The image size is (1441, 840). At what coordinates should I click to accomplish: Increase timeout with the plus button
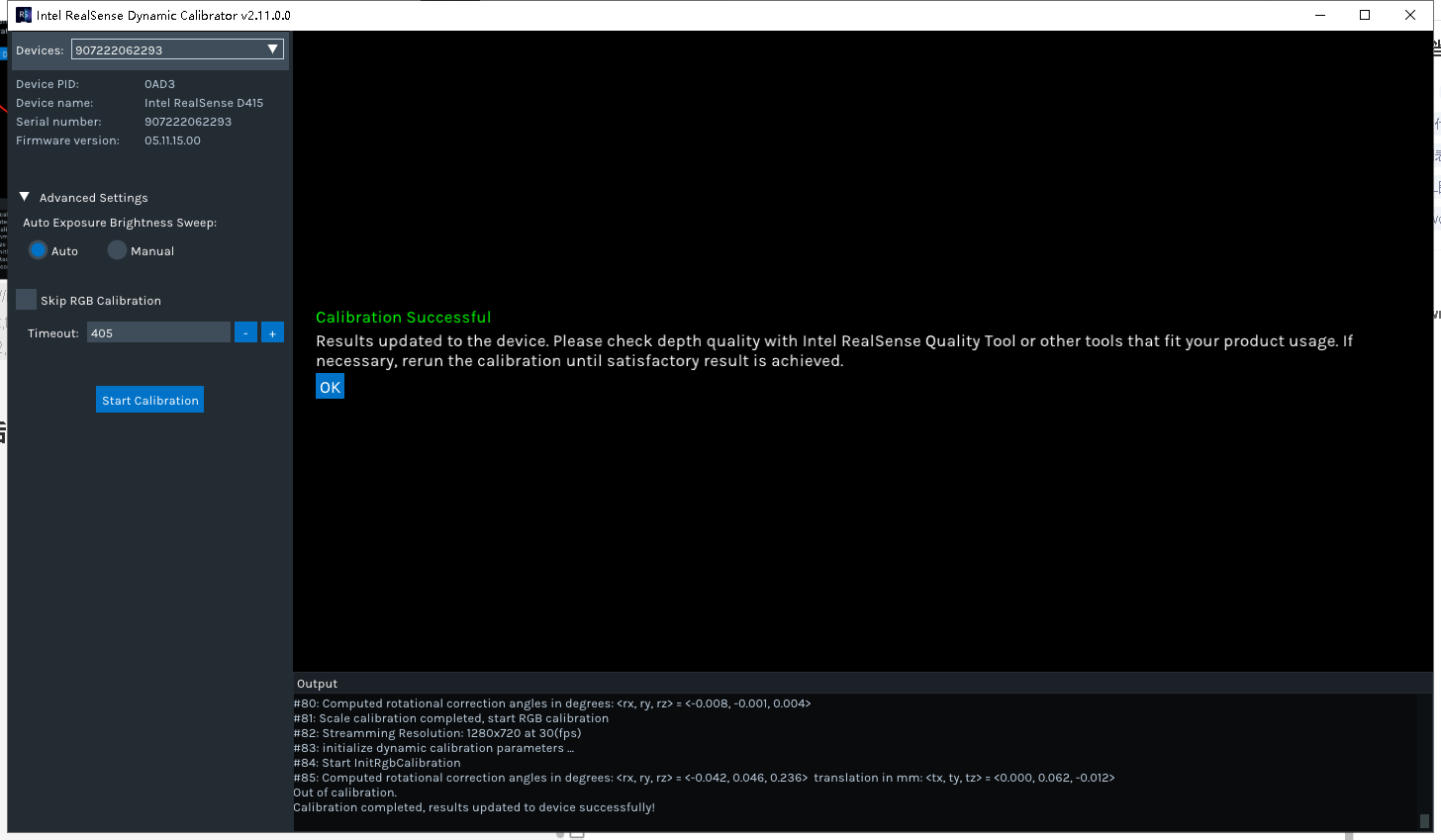coord(272,332)
